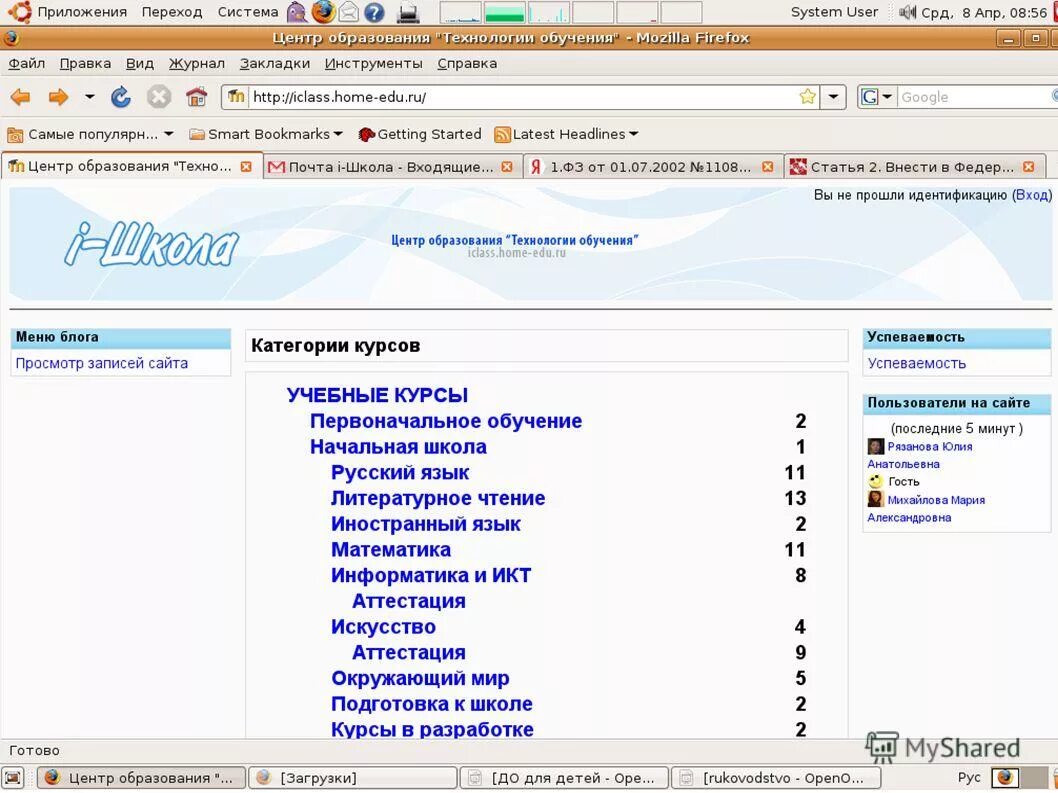
Task: Open the Инструменты menu
Action: (x=373, y=63)
